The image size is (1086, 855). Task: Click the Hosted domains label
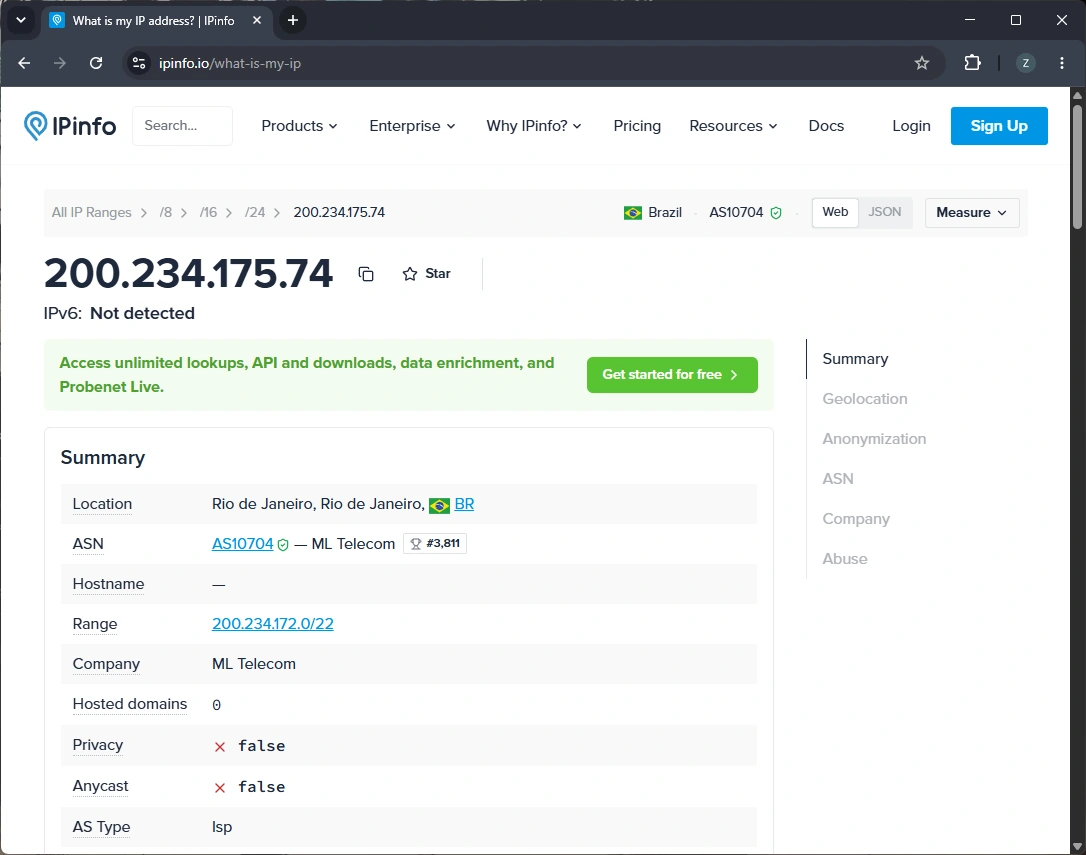click(x=130, y=704)
